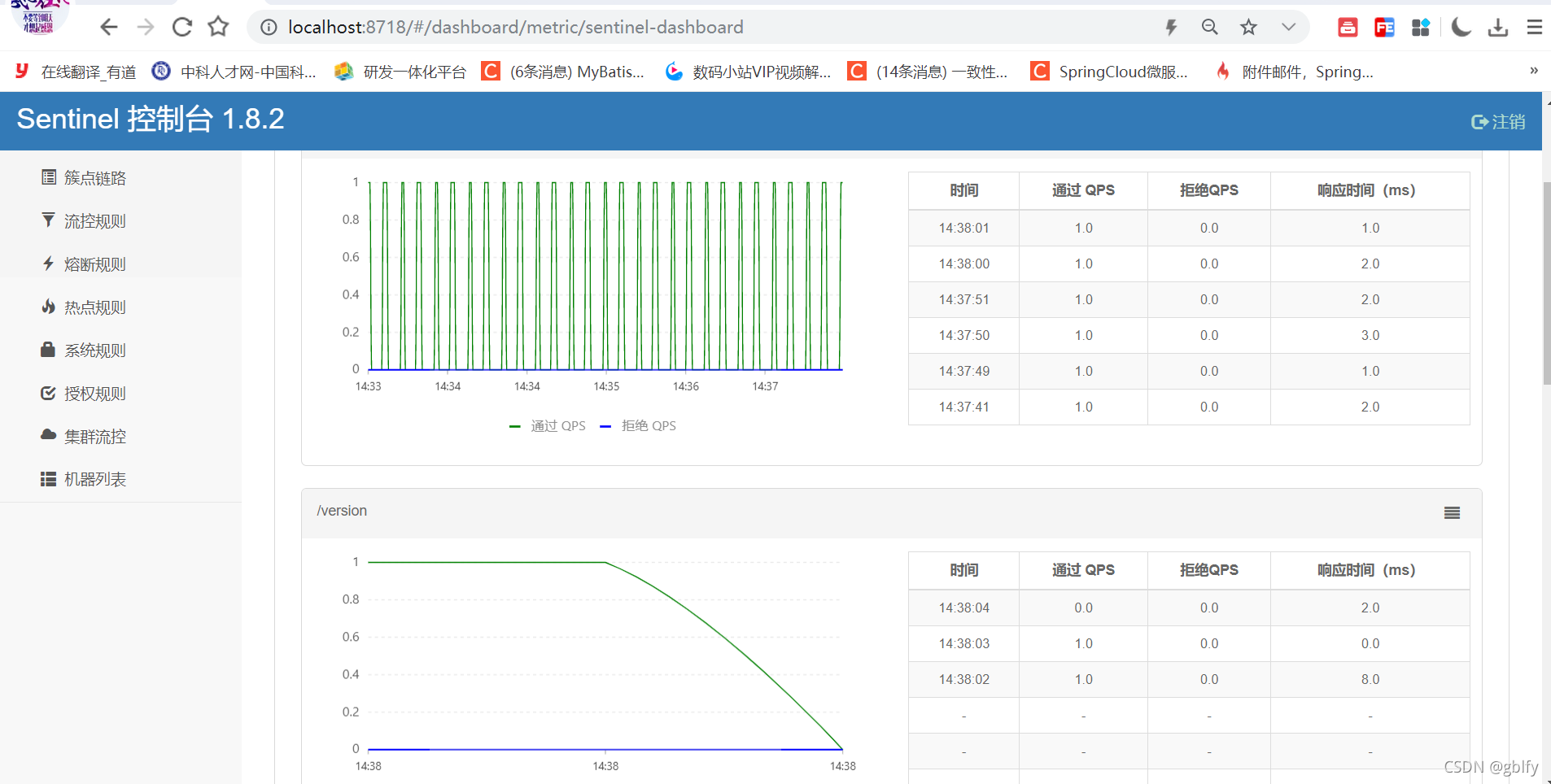Viewport: 1551px width, 784px height.
Task: Click the browser back arrow
Action: click(109, 28)
